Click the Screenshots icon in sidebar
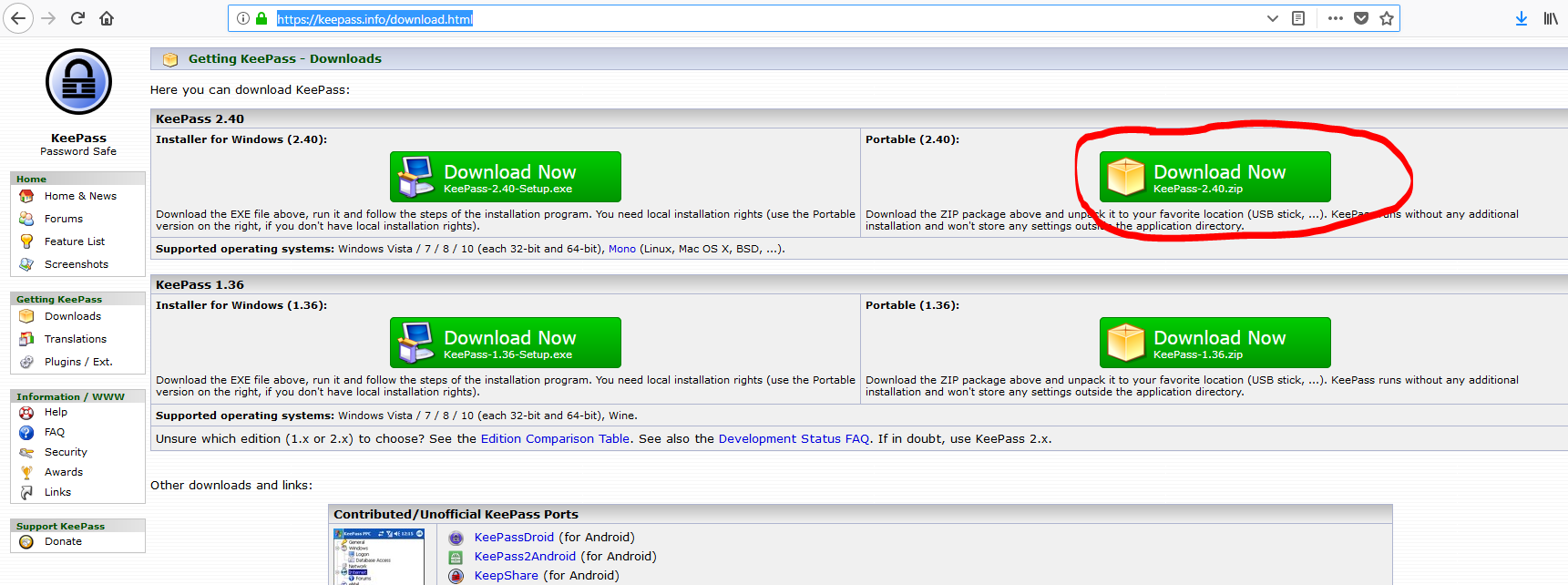Image resolution: width=1568 pixels, height=585 pixels. [26, 264]
